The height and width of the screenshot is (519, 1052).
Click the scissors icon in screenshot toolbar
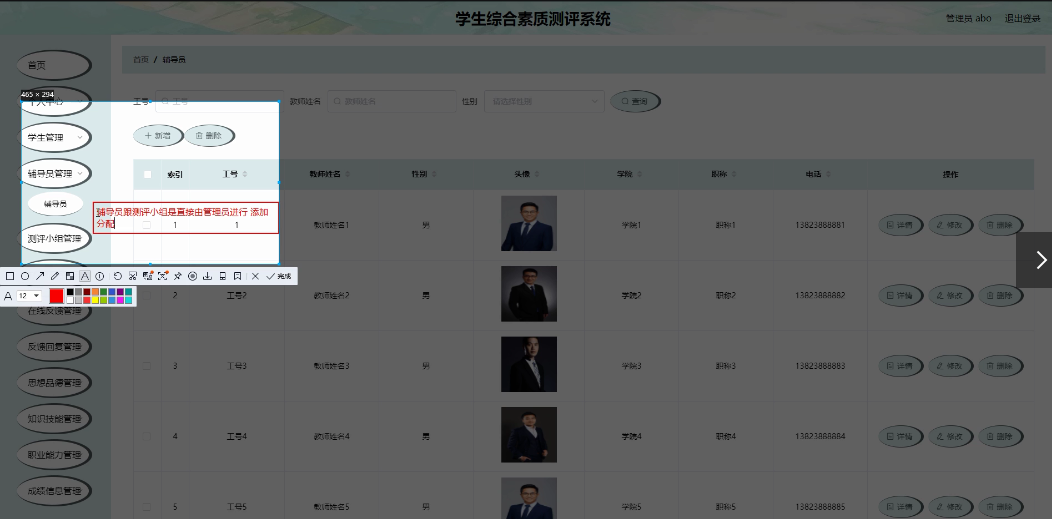coord(133,276)
